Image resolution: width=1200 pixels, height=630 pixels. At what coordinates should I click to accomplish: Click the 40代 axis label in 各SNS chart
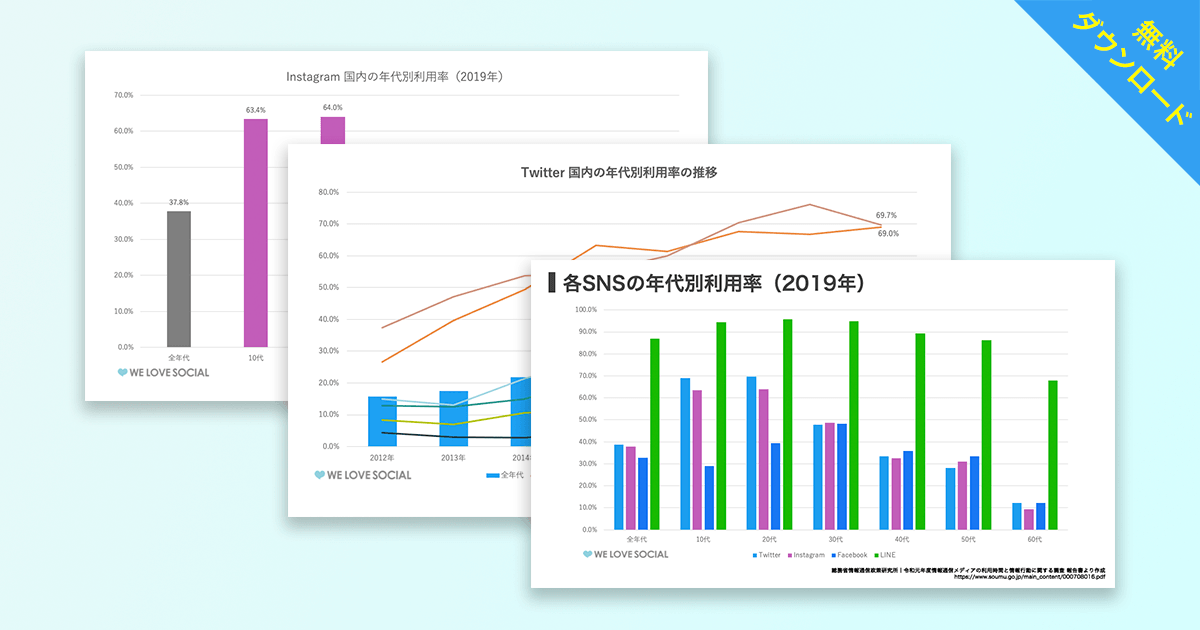[x=903, y=540]
